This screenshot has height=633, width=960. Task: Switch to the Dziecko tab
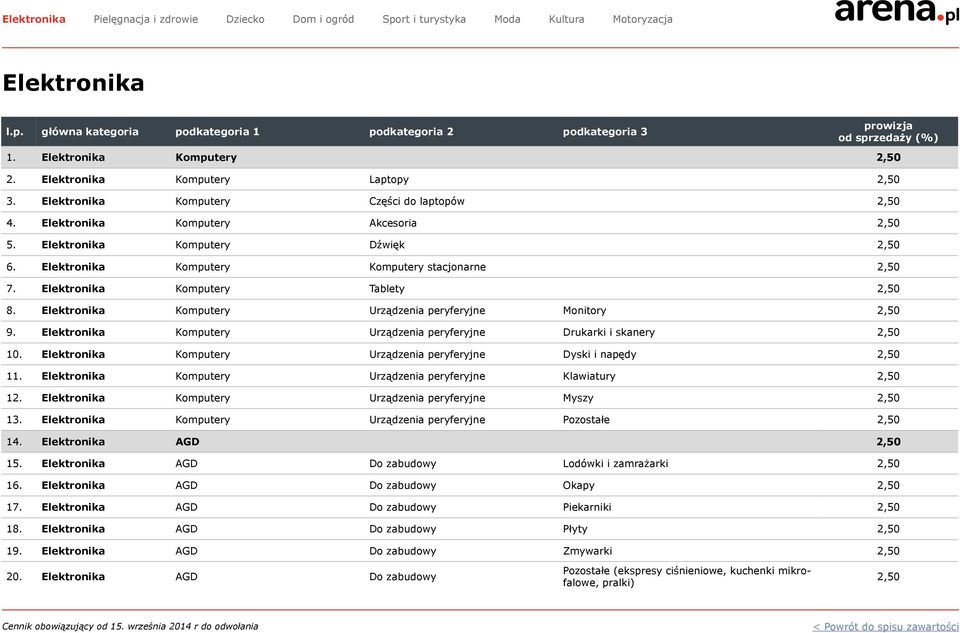click(245, 19)
